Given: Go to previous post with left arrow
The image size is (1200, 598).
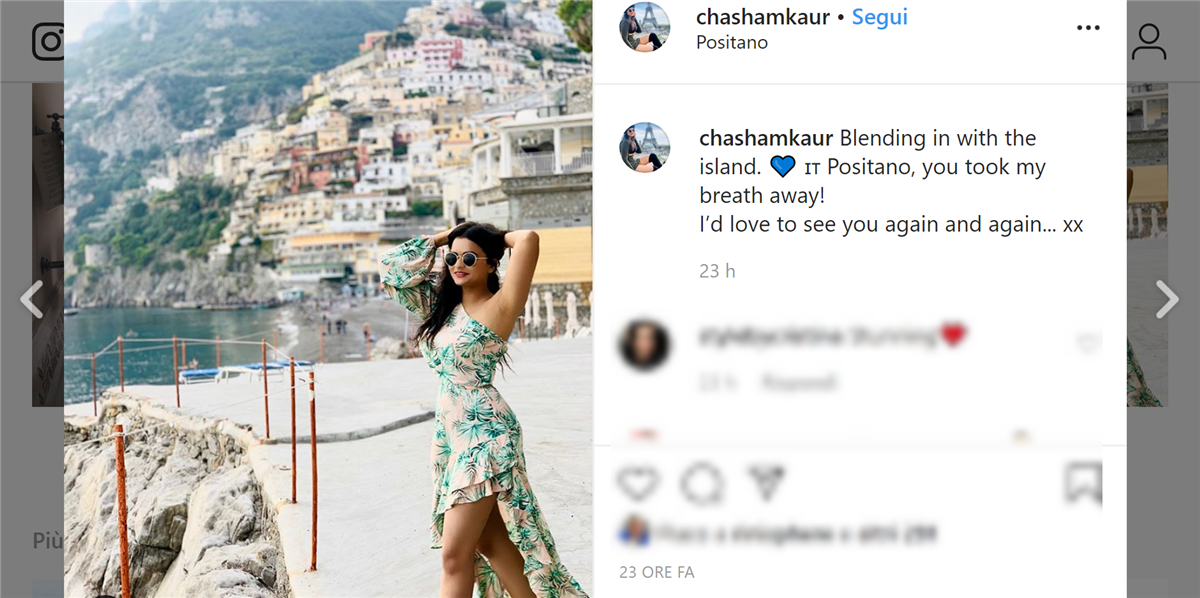Looking at the screenshot, I should click(32, 299).
